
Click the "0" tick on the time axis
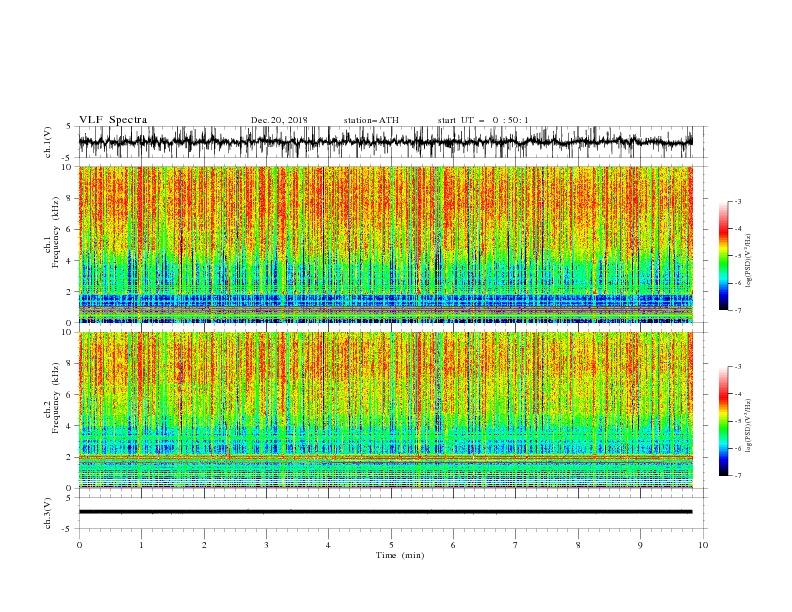point(79,545)
